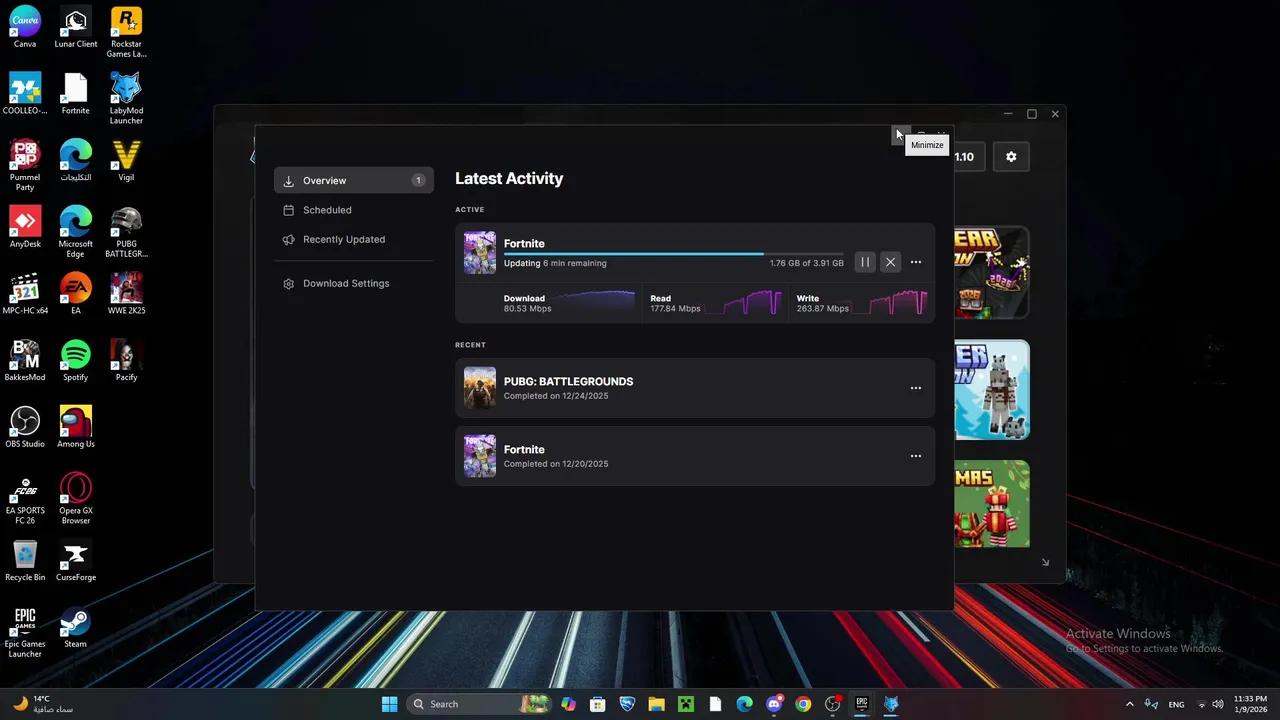Click the Write speed graph
The width and height of the screenshot is (1280, 720).
point(890,303)
